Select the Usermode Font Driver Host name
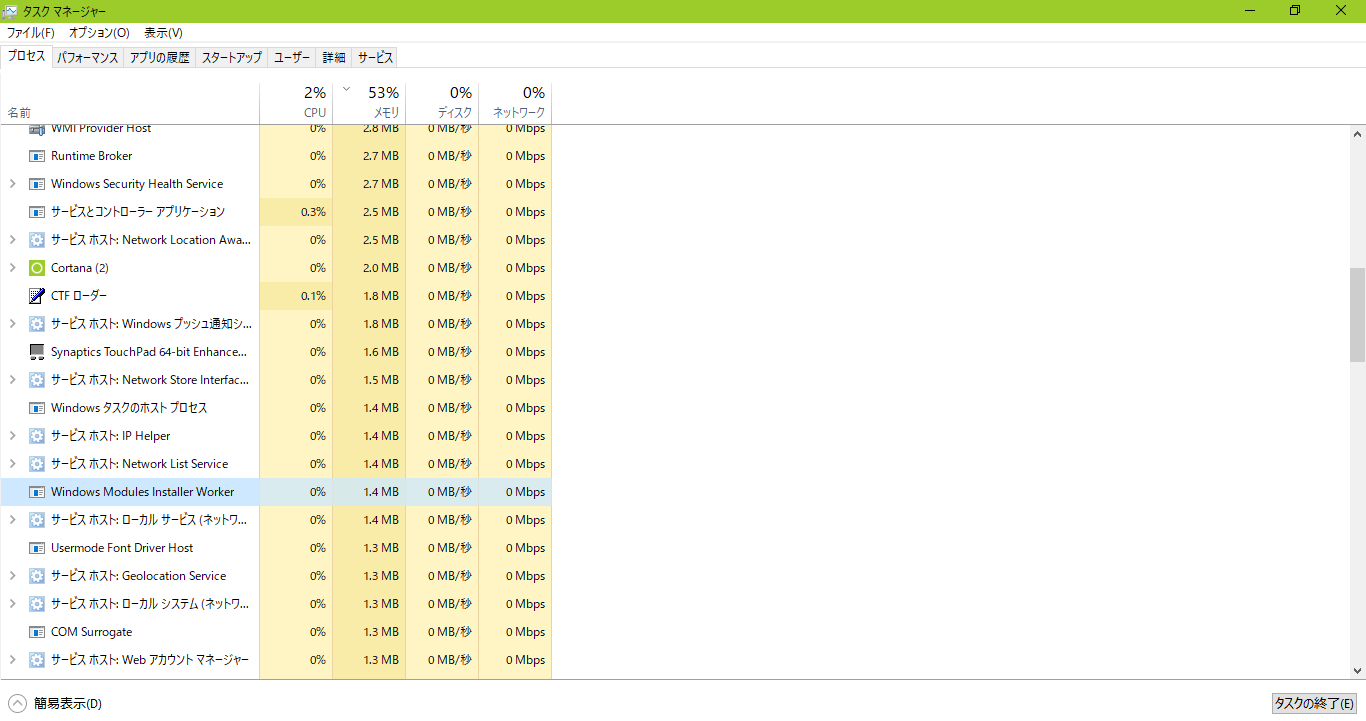The width and height of the screenshot is (1366, 721). click(x=122, y=548)
